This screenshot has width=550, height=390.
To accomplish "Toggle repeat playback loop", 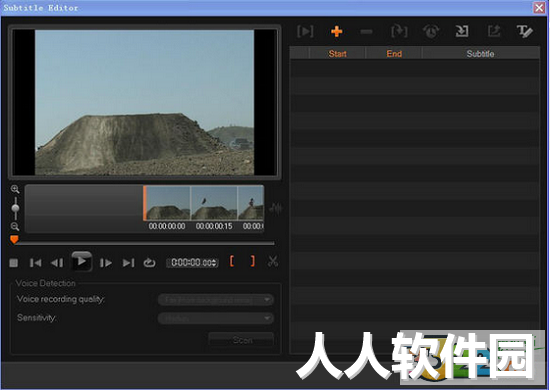I will (149, 263).
